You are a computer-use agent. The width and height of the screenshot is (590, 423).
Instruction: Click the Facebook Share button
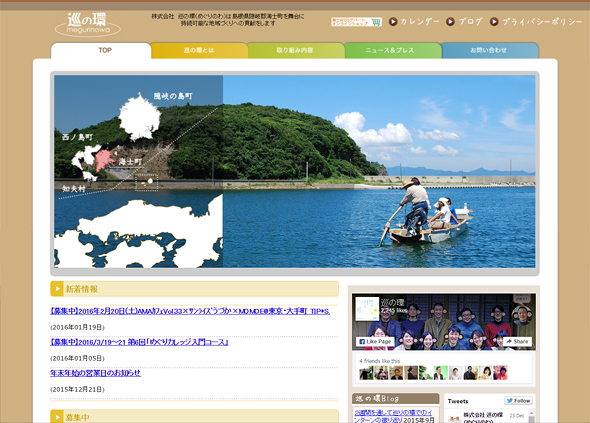click(x=517, y=341)
